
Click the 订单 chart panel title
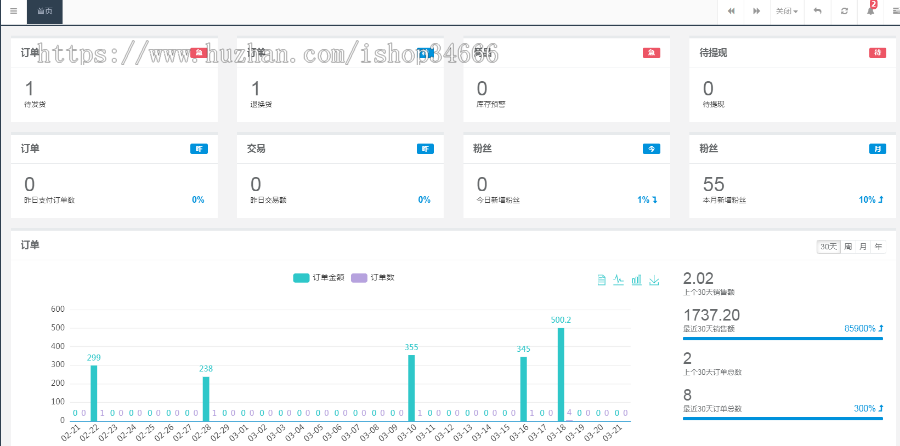pos(30,245)
